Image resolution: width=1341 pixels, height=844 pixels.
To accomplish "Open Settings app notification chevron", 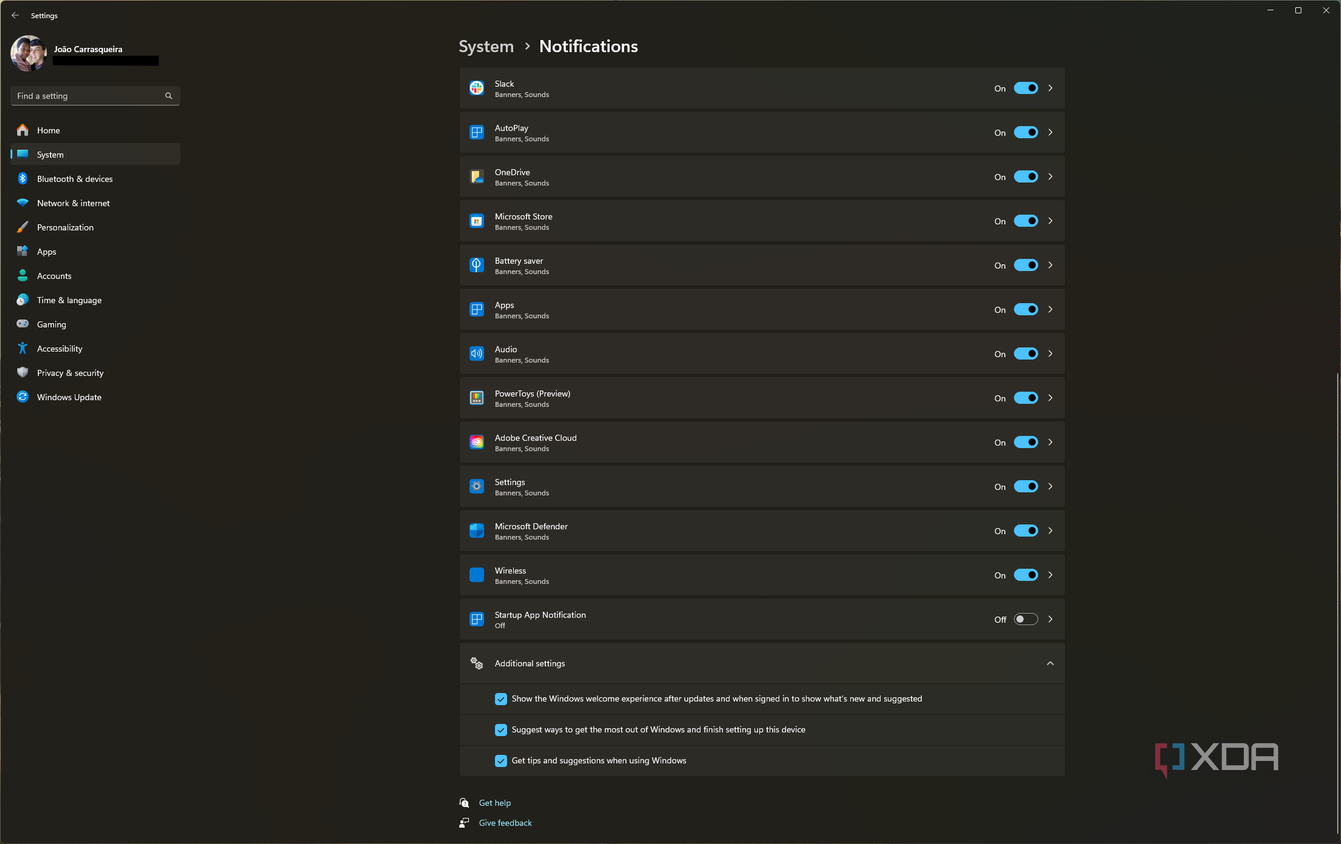I will pyautogui.click(x=1050, y=486).
